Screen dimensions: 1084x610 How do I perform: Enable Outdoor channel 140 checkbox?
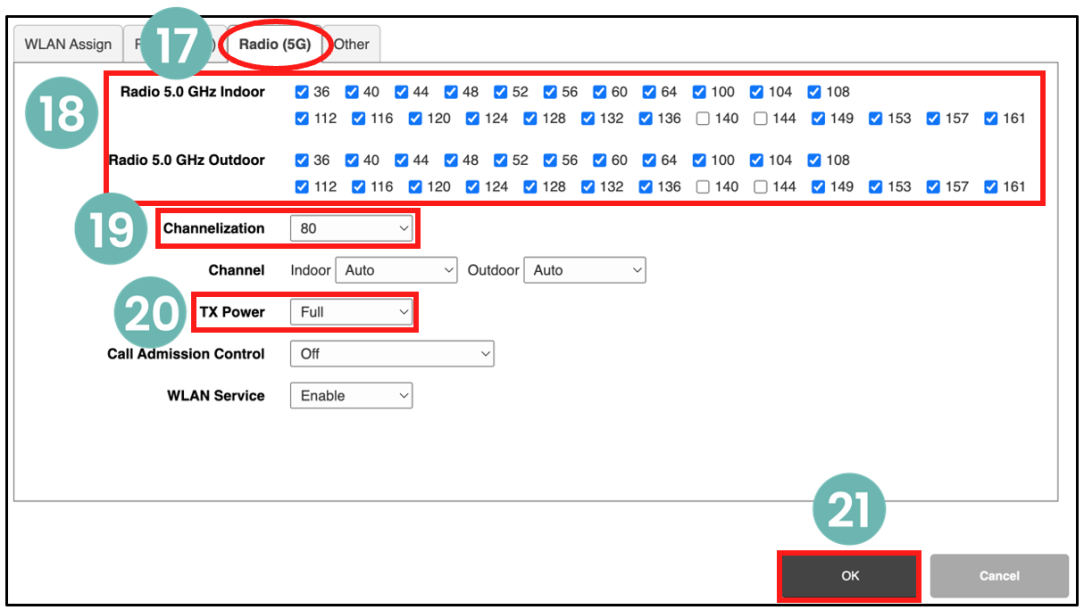click(703, 187)
